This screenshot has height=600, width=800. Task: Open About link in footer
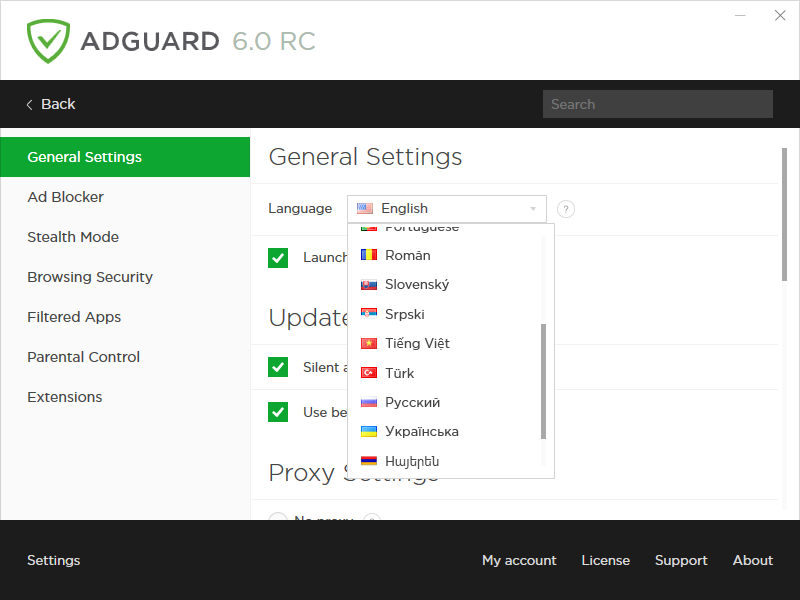tap(753, 560)
